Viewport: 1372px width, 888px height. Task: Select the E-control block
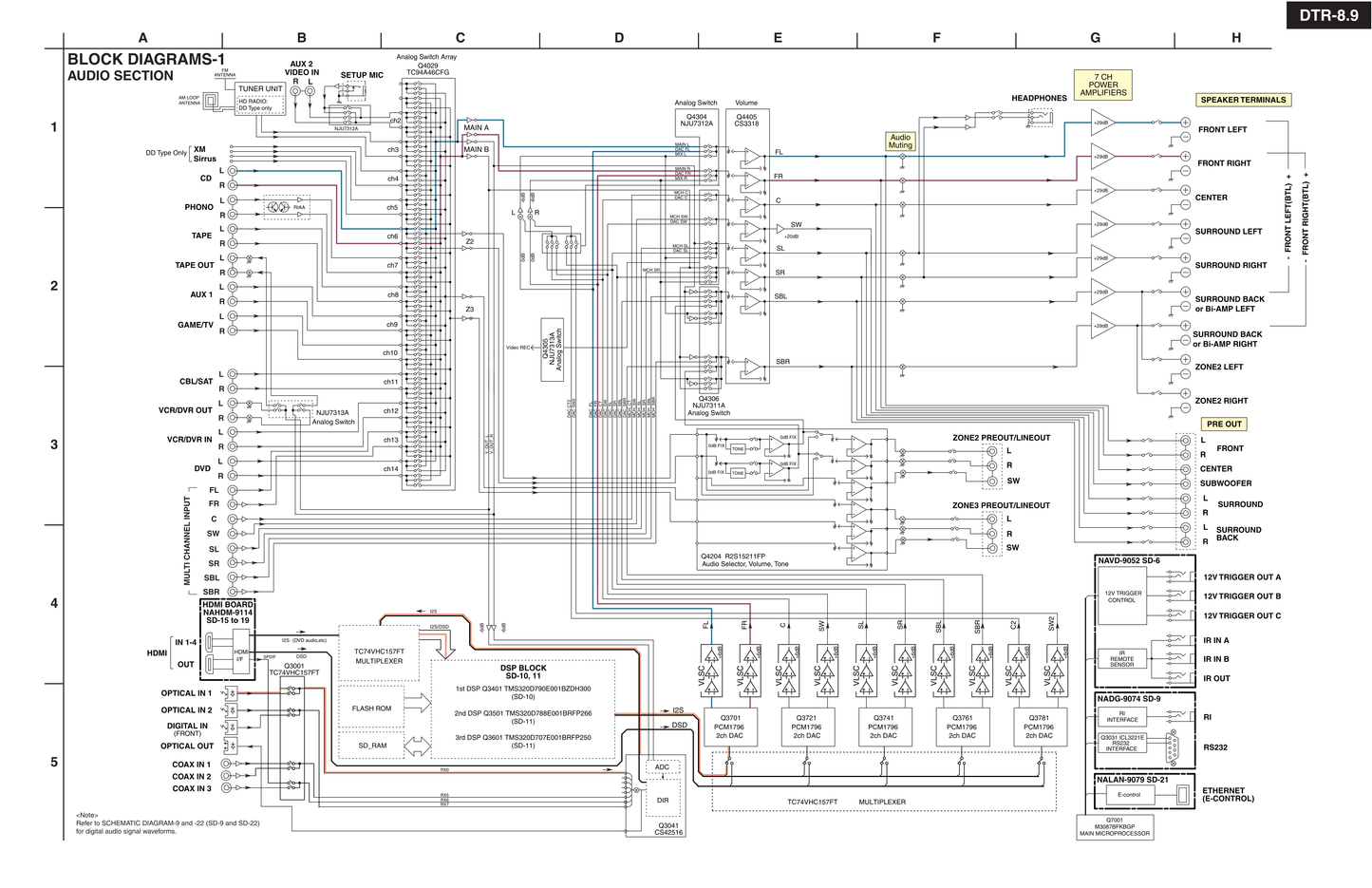pyautogui.click(x=1129, y=795)
